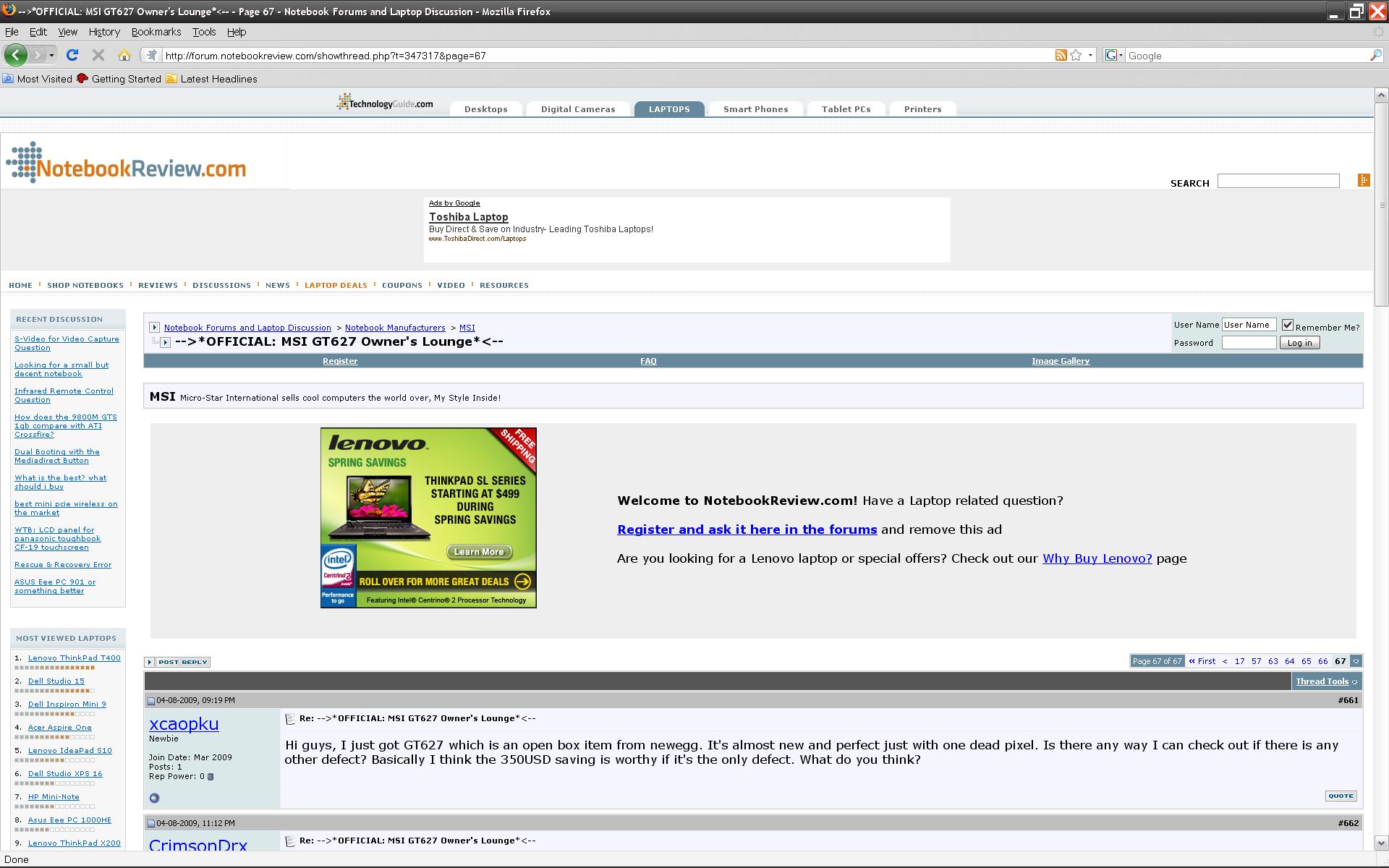Viewport: 1389px width, 868px height.
Task: Click the Google search engine icon
Action: (x=1110, y=55)
